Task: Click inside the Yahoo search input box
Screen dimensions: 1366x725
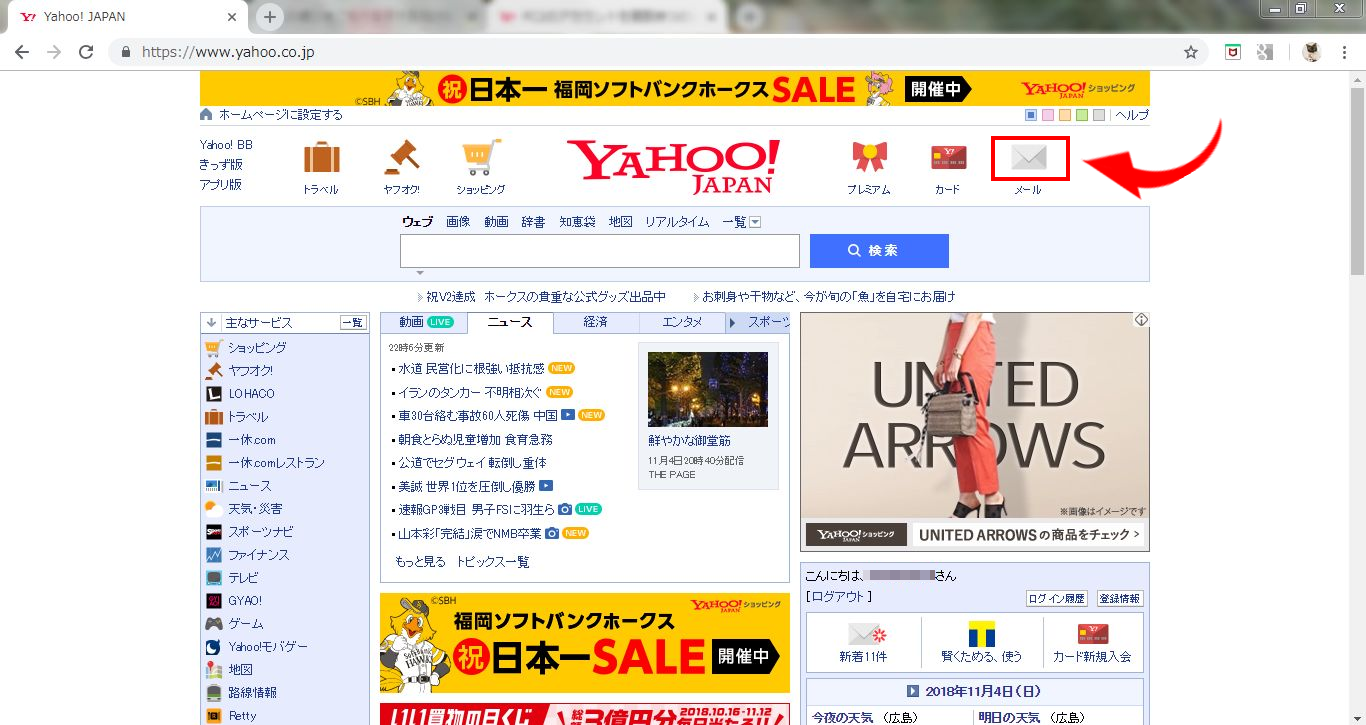Action: [x=600, y=251]
